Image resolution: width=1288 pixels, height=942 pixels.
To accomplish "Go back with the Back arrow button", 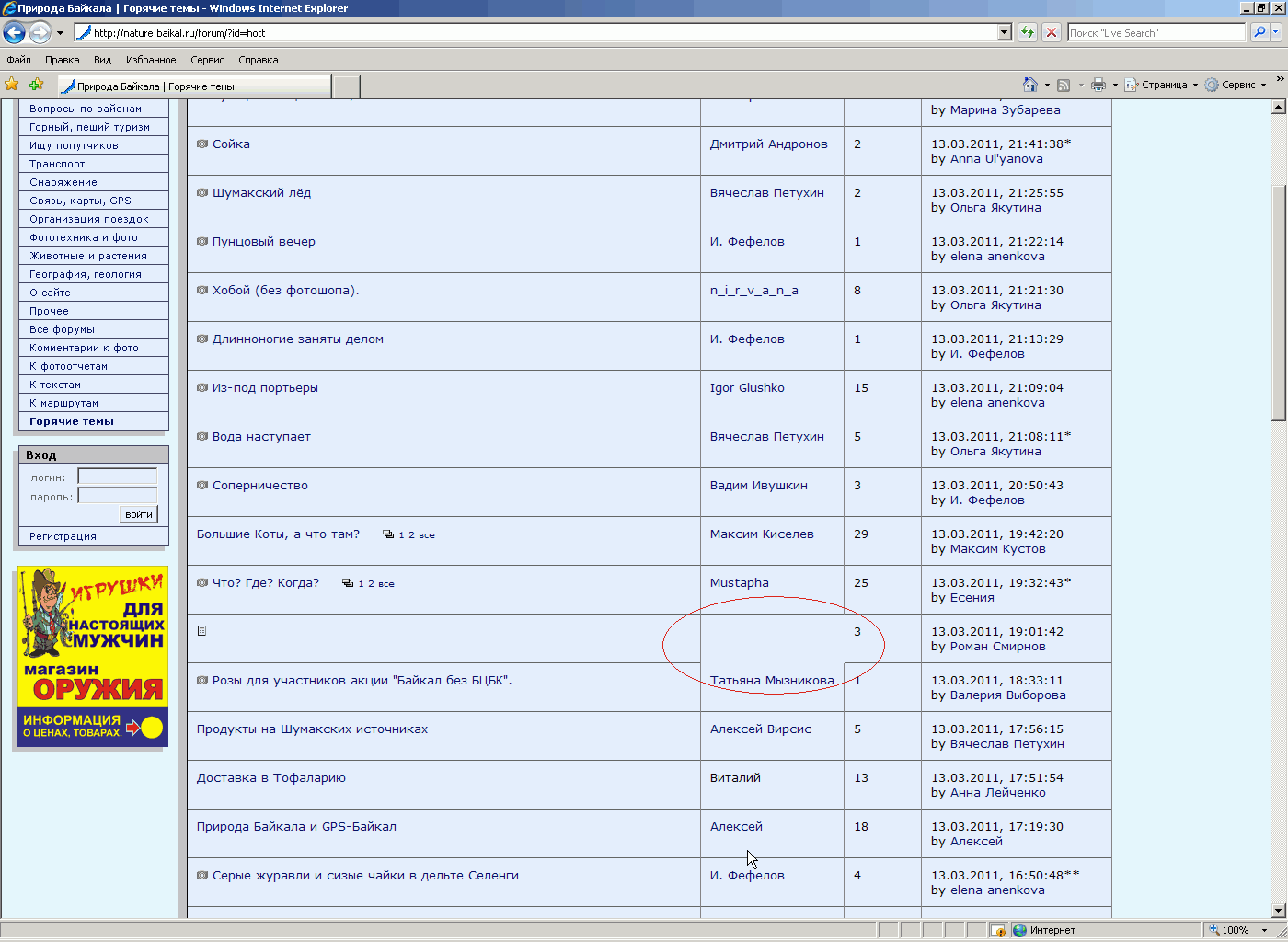I will coord(14,32).
